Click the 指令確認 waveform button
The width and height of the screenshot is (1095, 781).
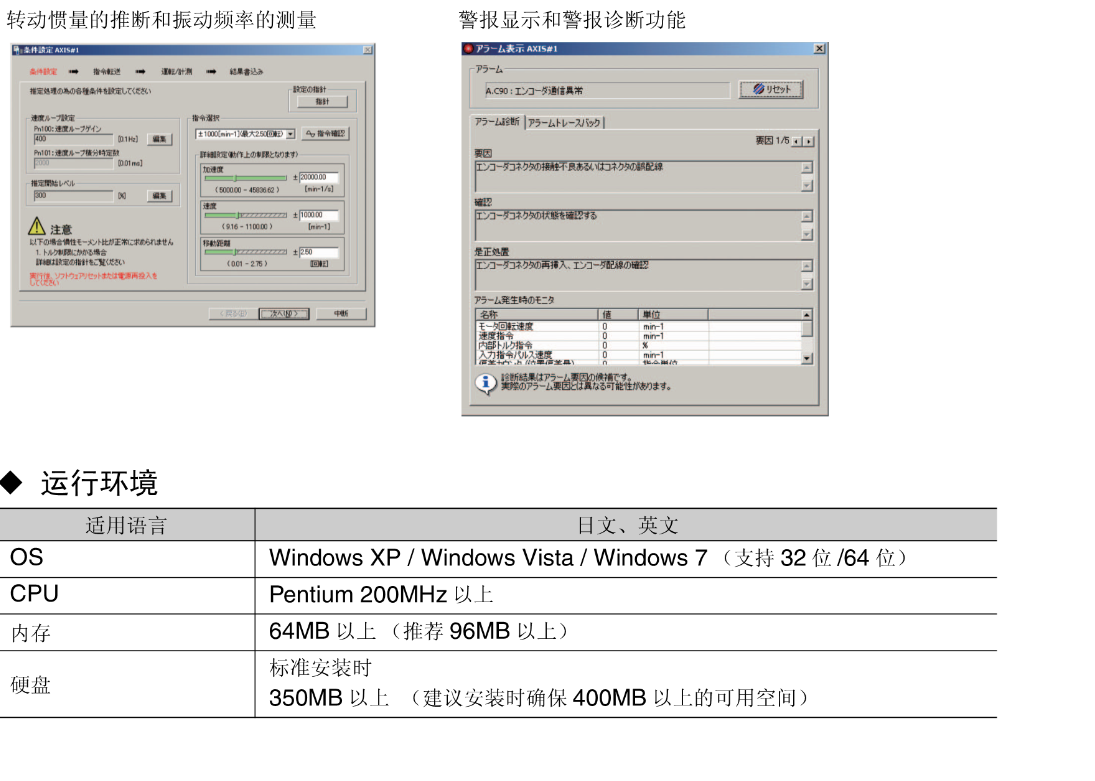[325, 133]
